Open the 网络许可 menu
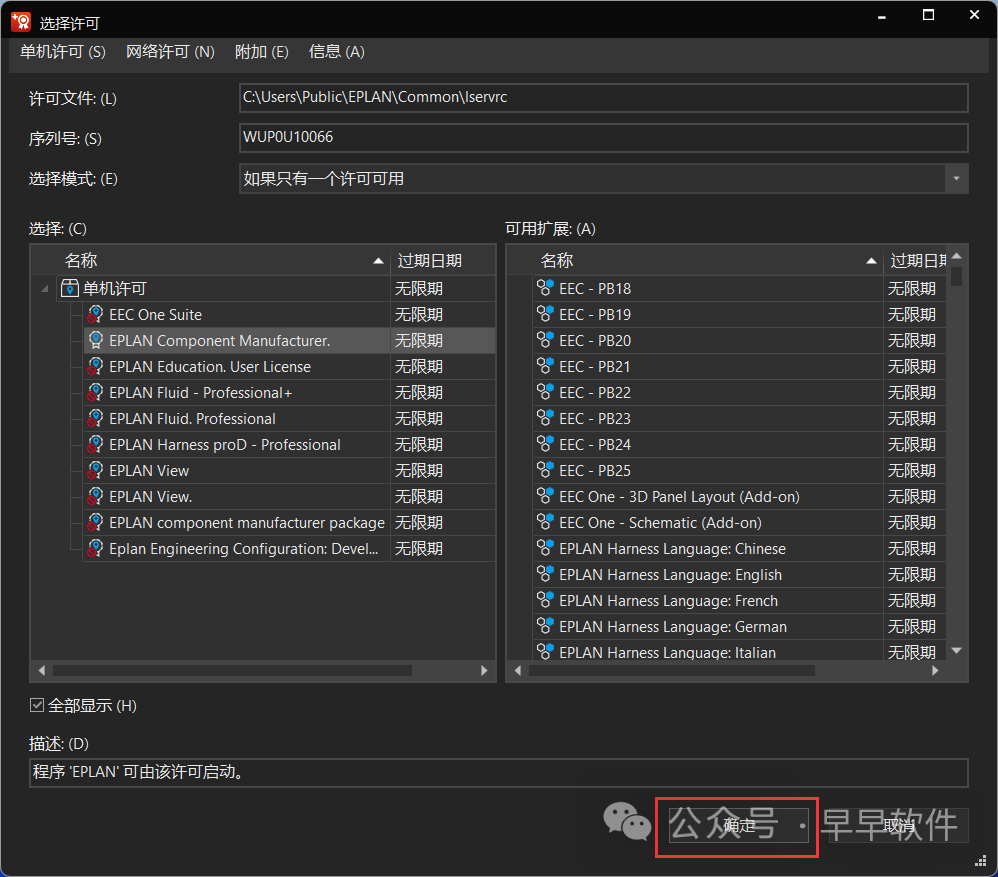998x877 pixels. 170,52
